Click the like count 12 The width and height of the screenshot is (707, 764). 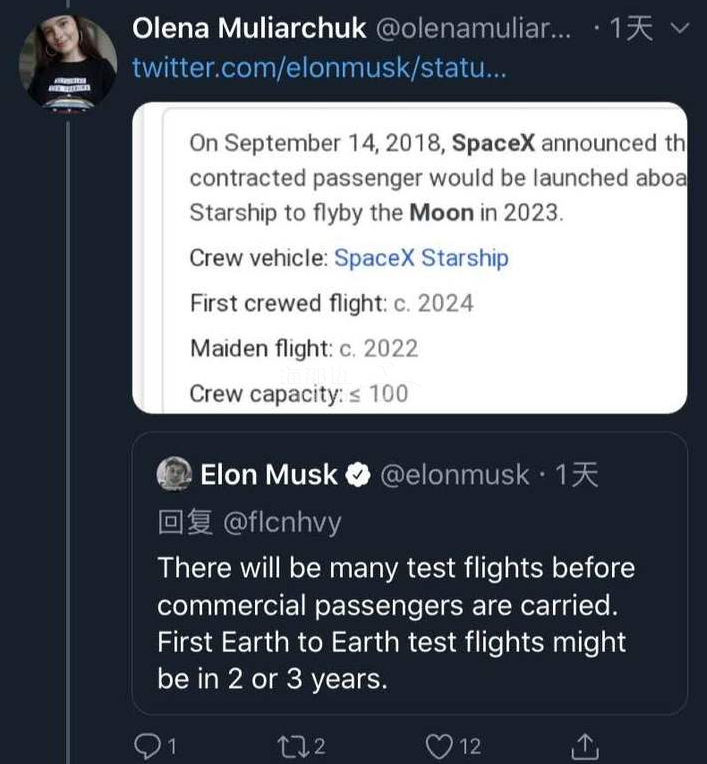[470, 746]
